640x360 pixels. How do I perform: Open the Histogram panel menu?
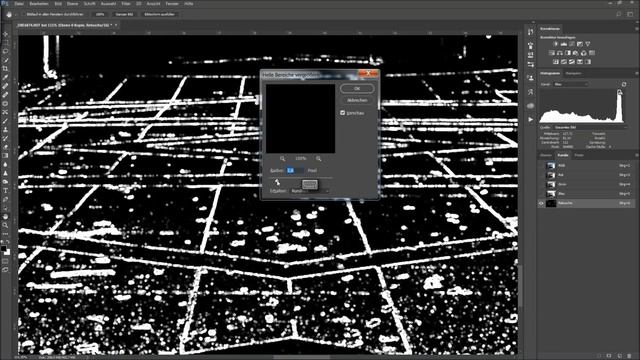(x=636, y=73)
